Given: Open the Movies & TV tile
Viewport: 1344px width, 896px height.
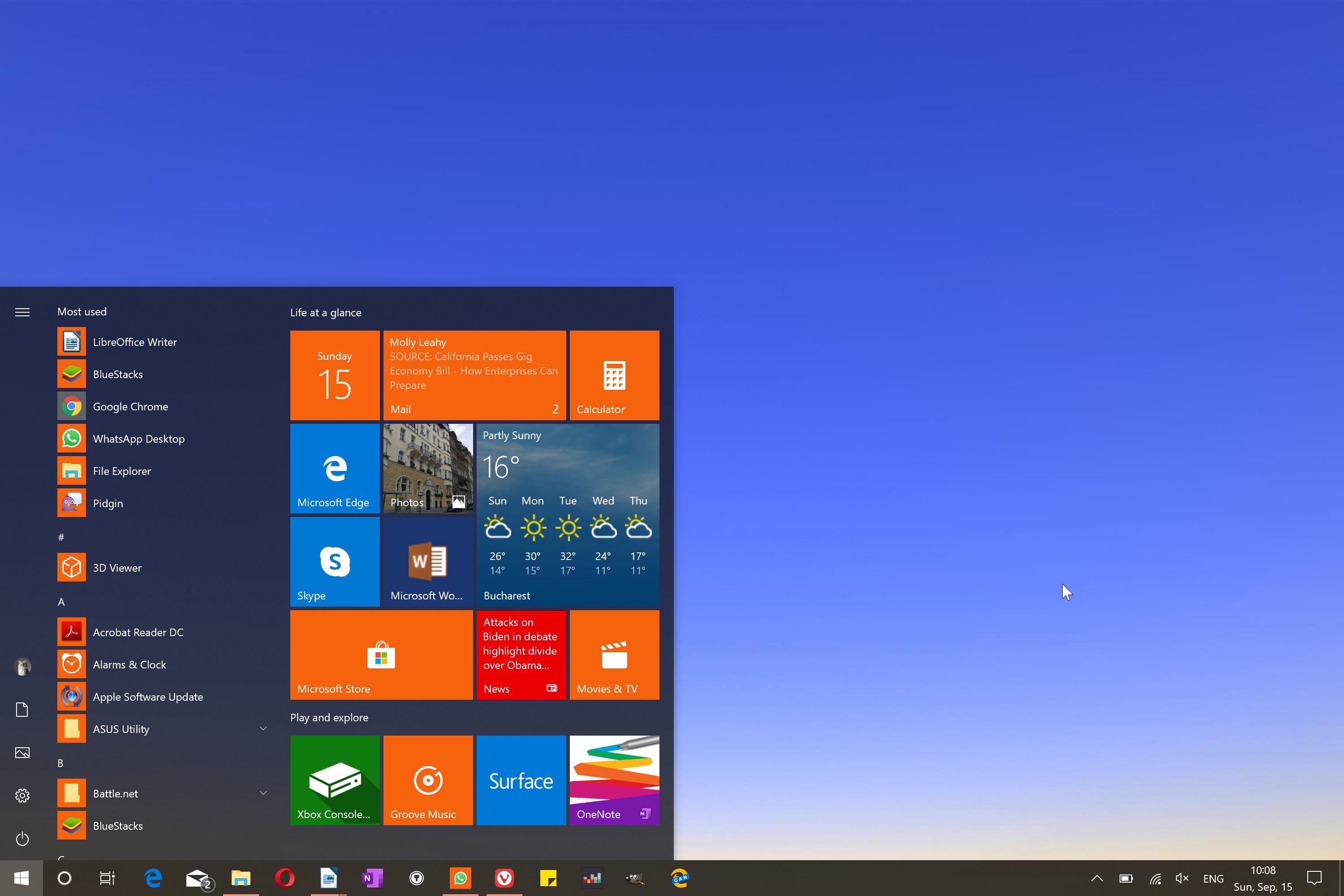Looking at the screenshot, I should [x=614, y=655].
